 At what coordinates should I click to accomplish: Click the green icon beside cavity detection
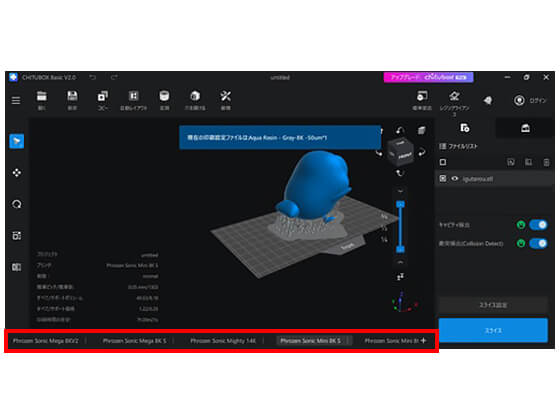tap(521, 225)
